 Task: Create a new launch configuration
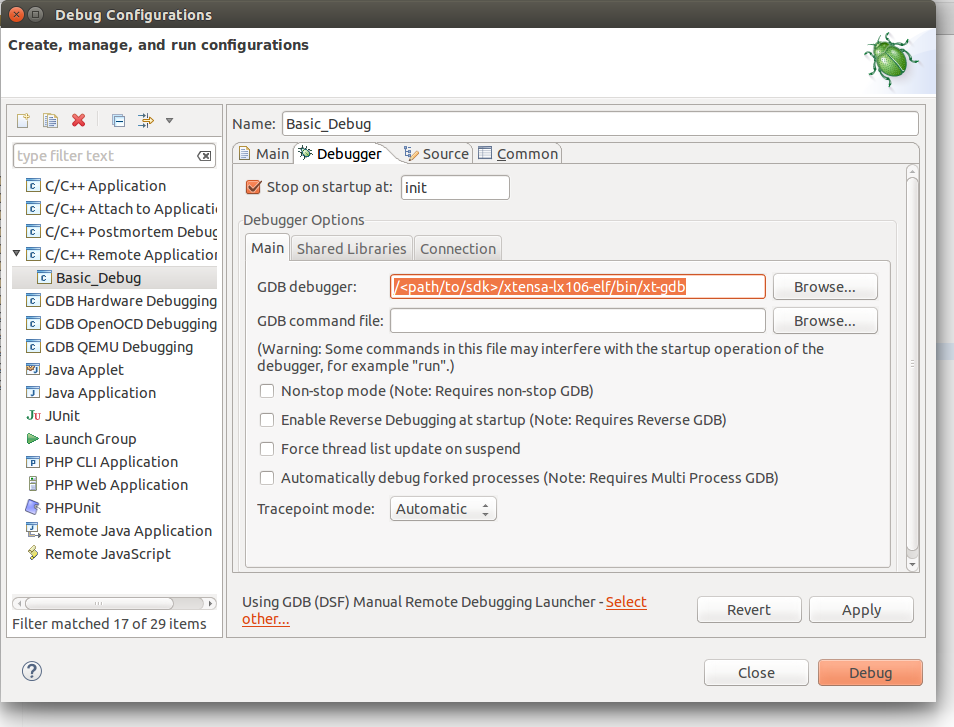point(23,120)
